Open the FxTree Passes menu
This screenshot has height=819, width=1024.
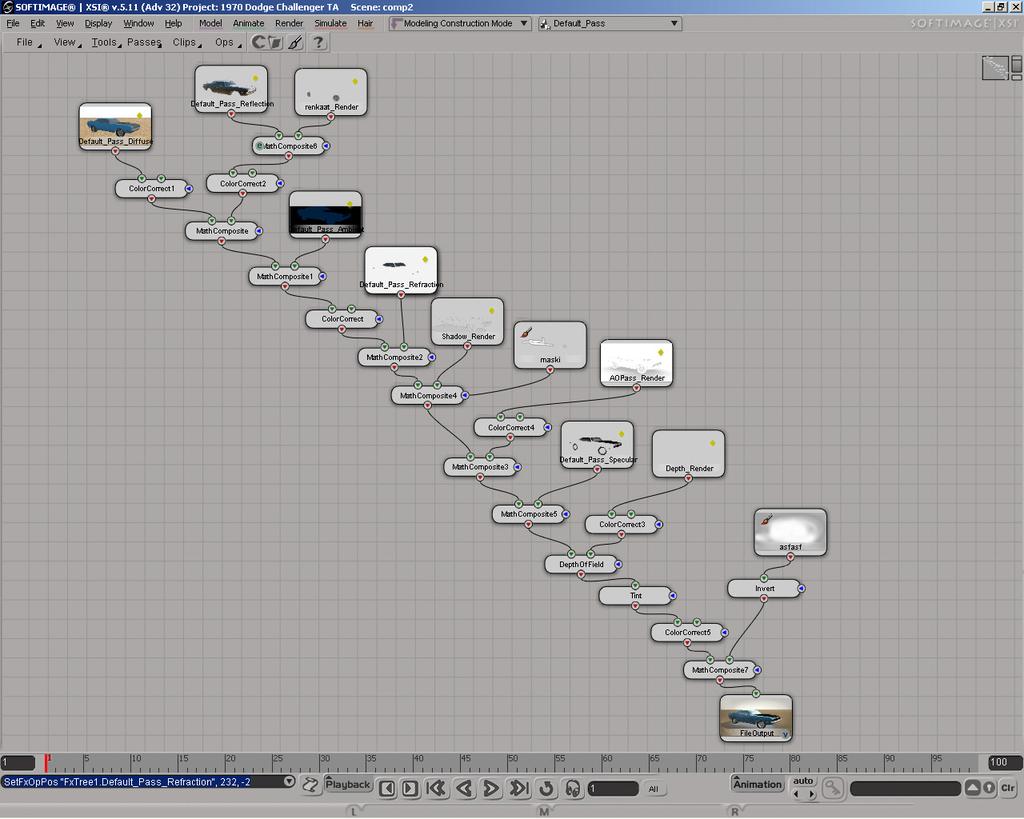click(x=144, y=42)
